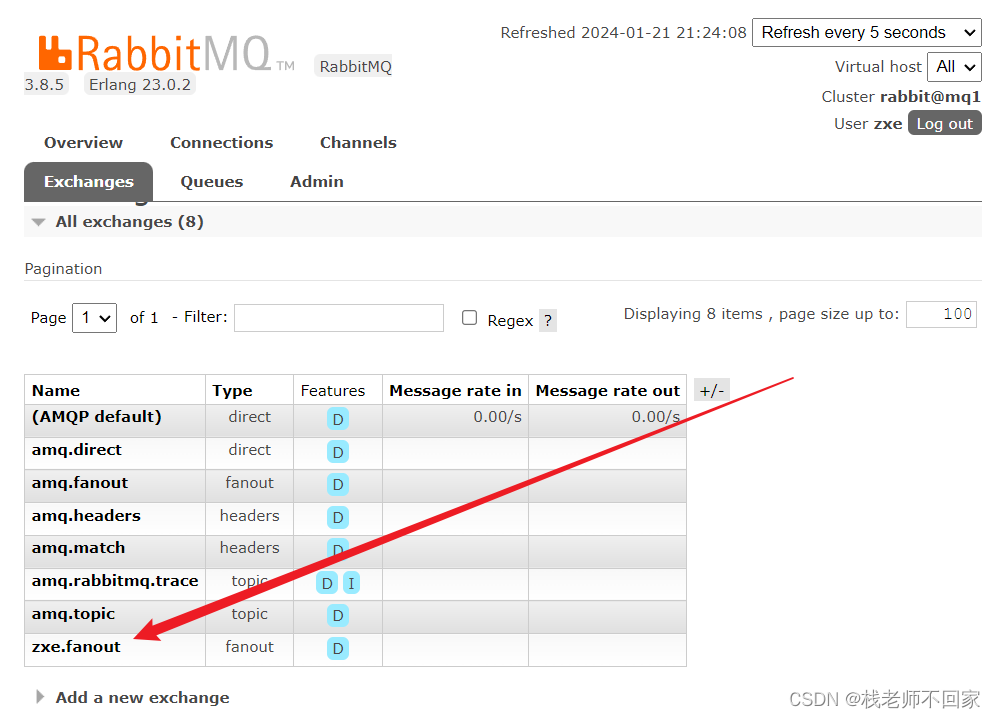Screen dimensions: 995x718
Task: Open the Admin tab
Action: click(317, 182)
